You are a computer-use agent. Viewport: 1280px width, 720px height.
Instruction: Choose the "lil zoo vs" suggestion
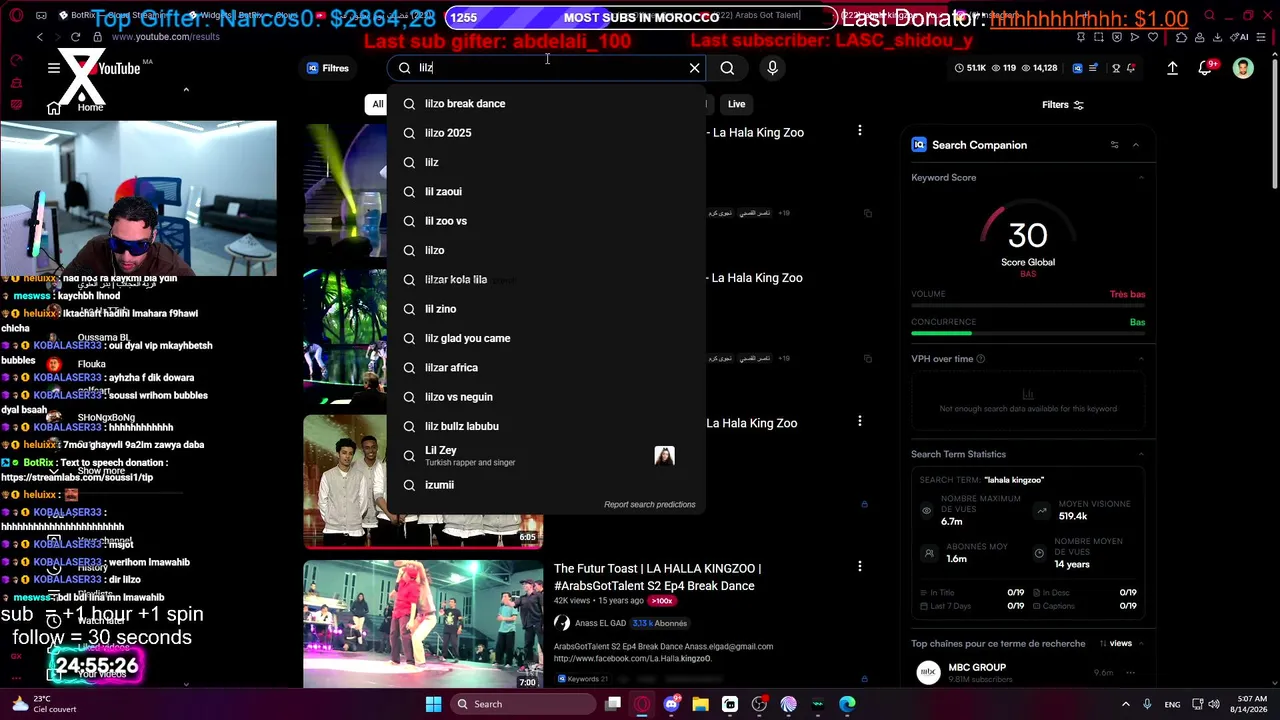[x=546, y=221]
